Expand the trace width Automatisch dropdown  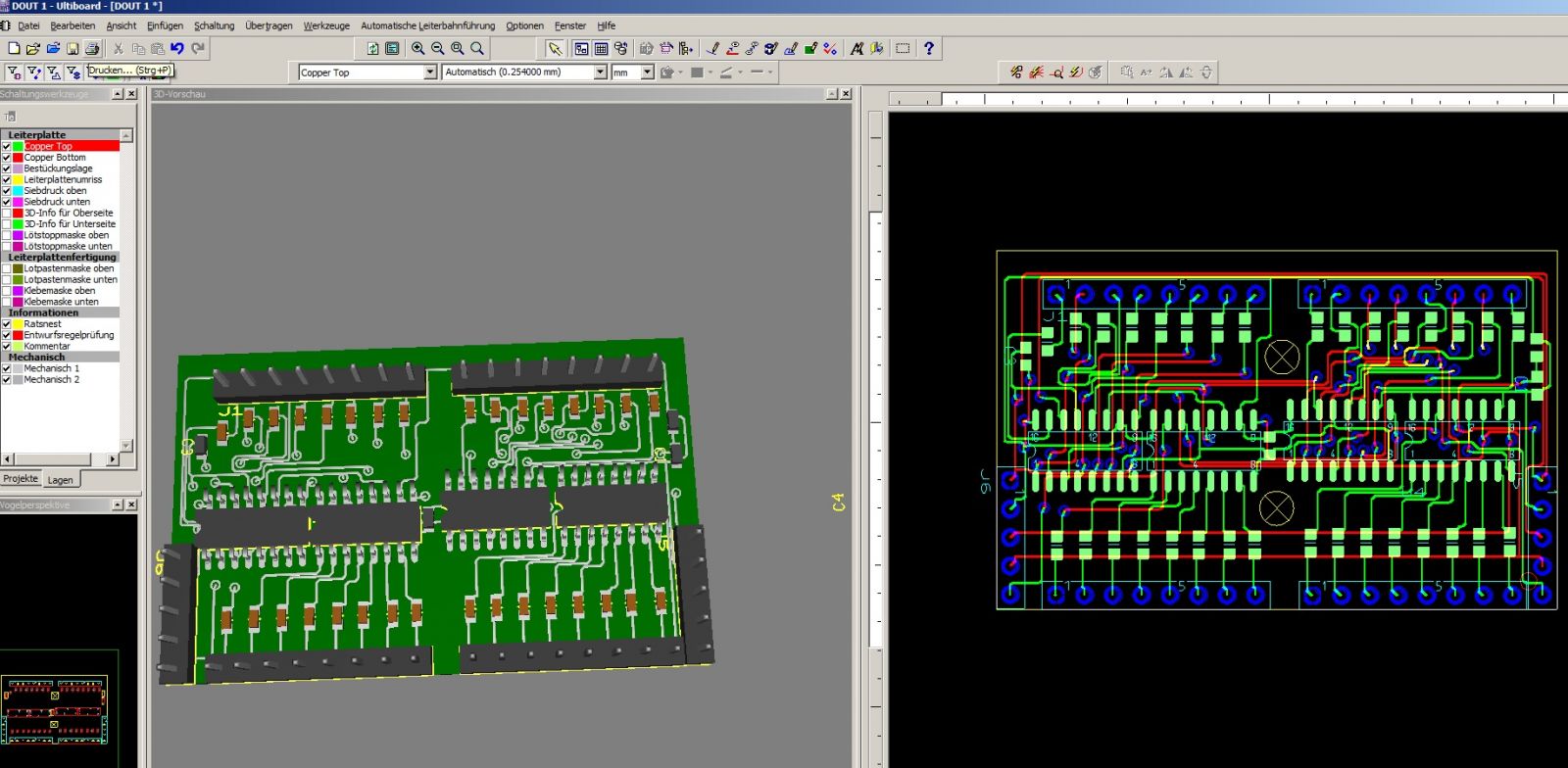click(x=600, y=72)
